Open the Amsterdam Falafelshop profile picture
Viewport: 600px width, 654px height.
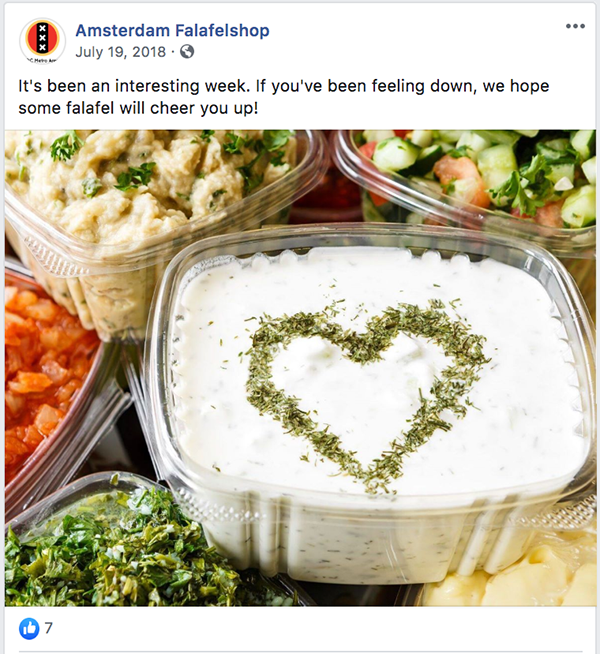[x=42, y=40]
